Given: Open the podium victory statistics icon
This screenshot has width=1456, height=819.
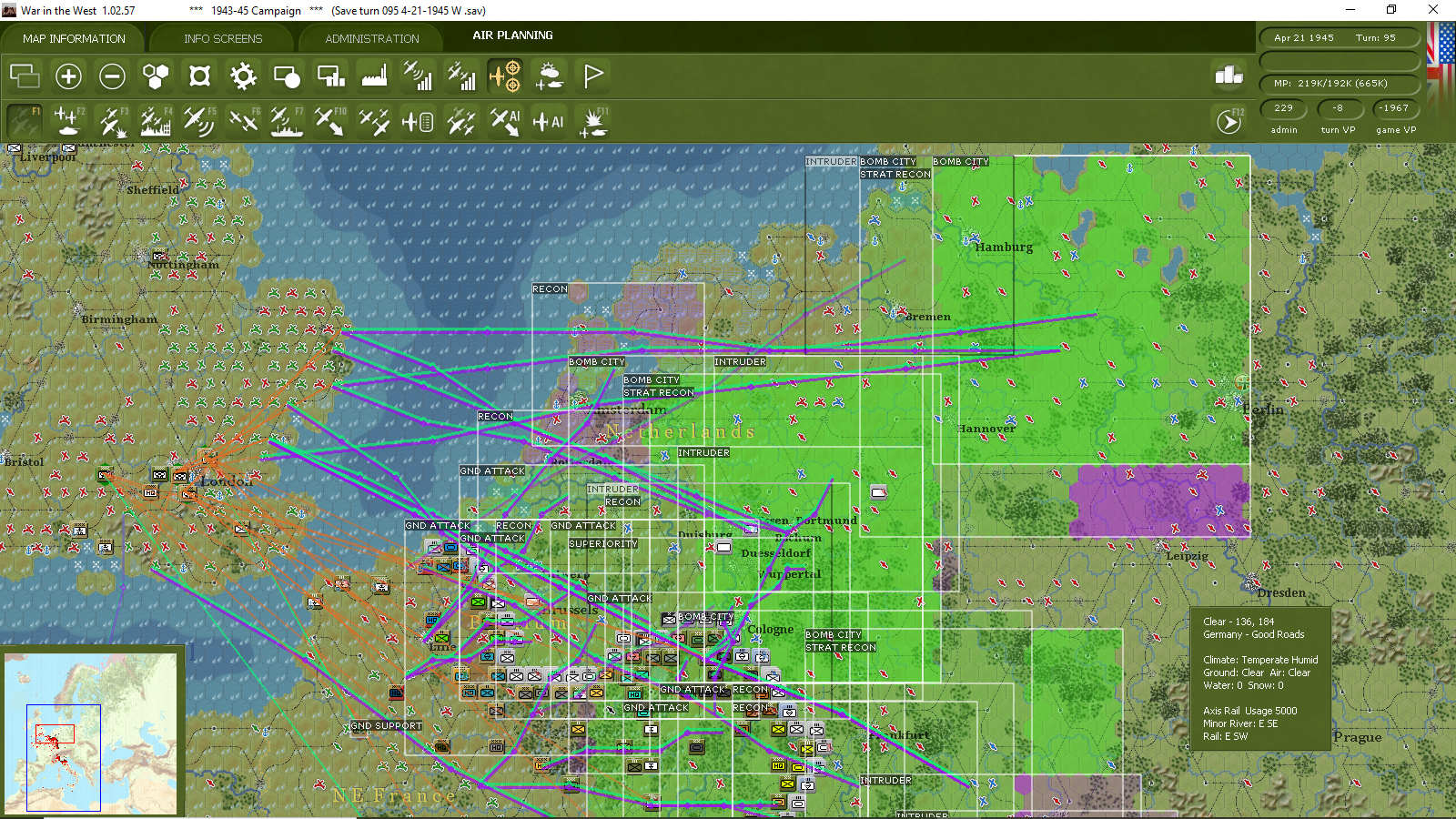Looking at the screenshot, I should (x=1229, y=76).
